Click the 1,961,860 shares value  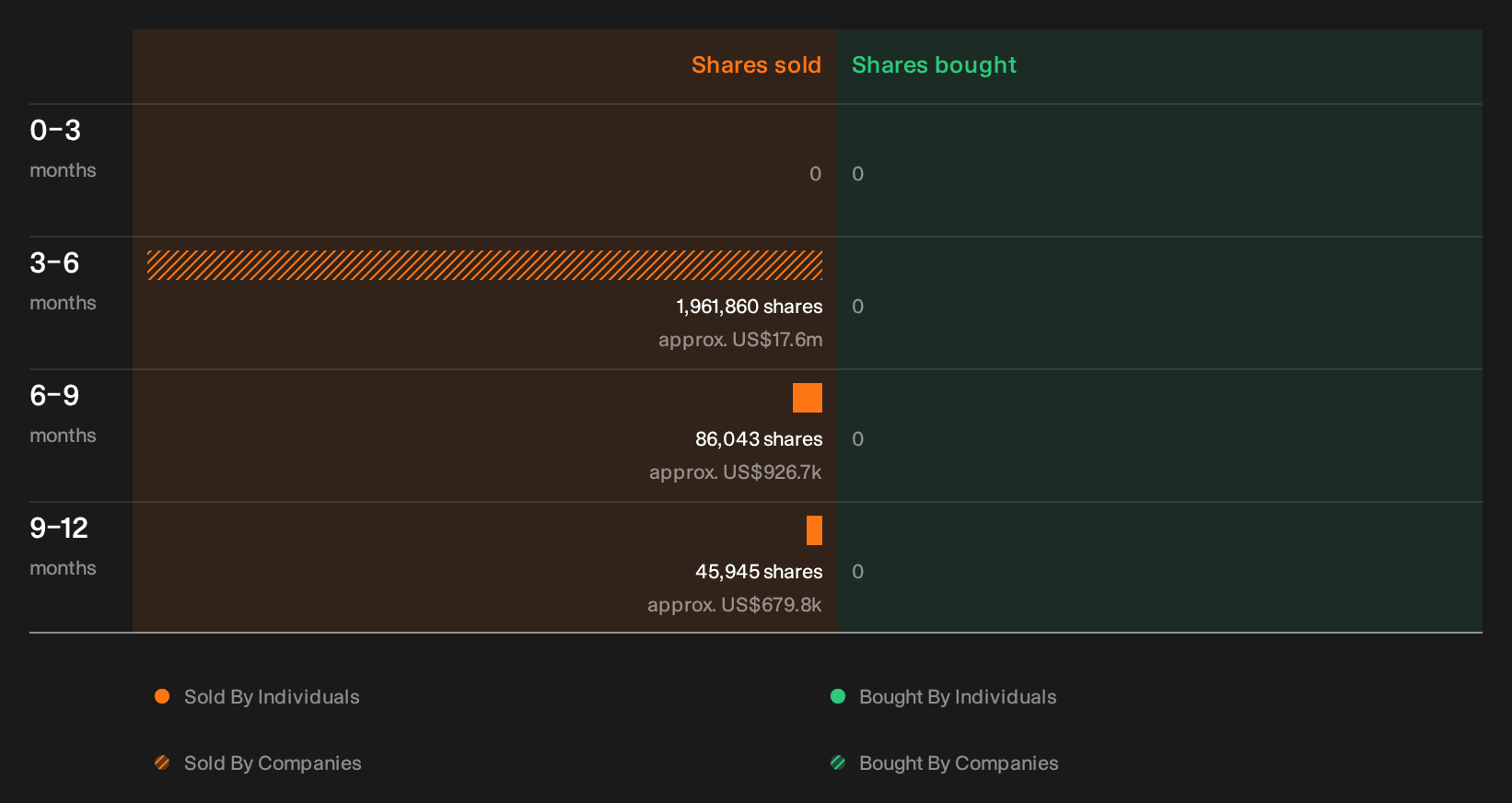[x=750, y=307]
